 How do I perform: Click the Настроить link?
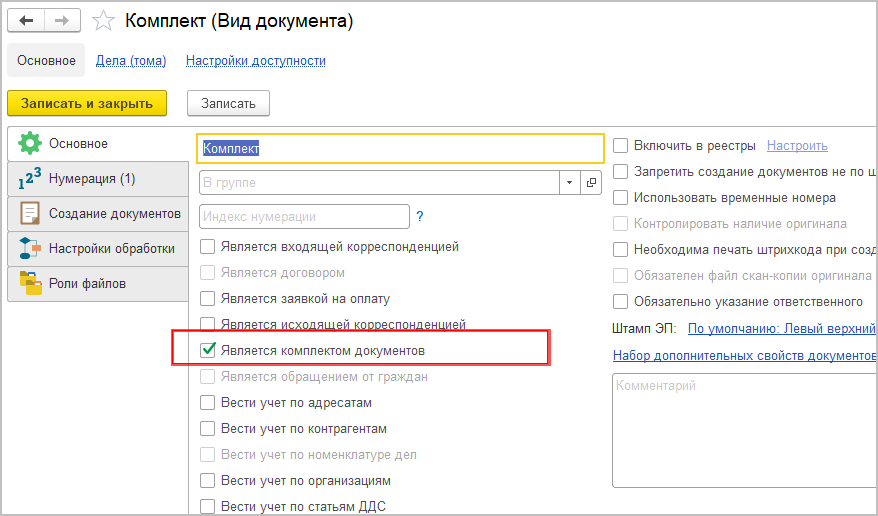click(797, 146)
